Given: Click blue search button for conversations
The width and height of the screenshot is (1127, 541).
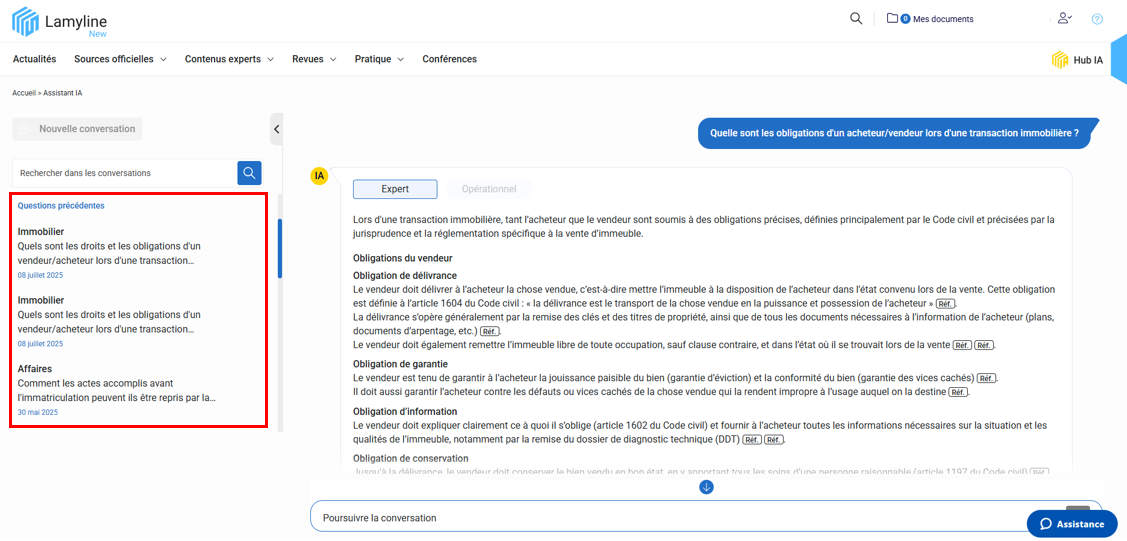Looking at the screenshot, I should 249,173.
